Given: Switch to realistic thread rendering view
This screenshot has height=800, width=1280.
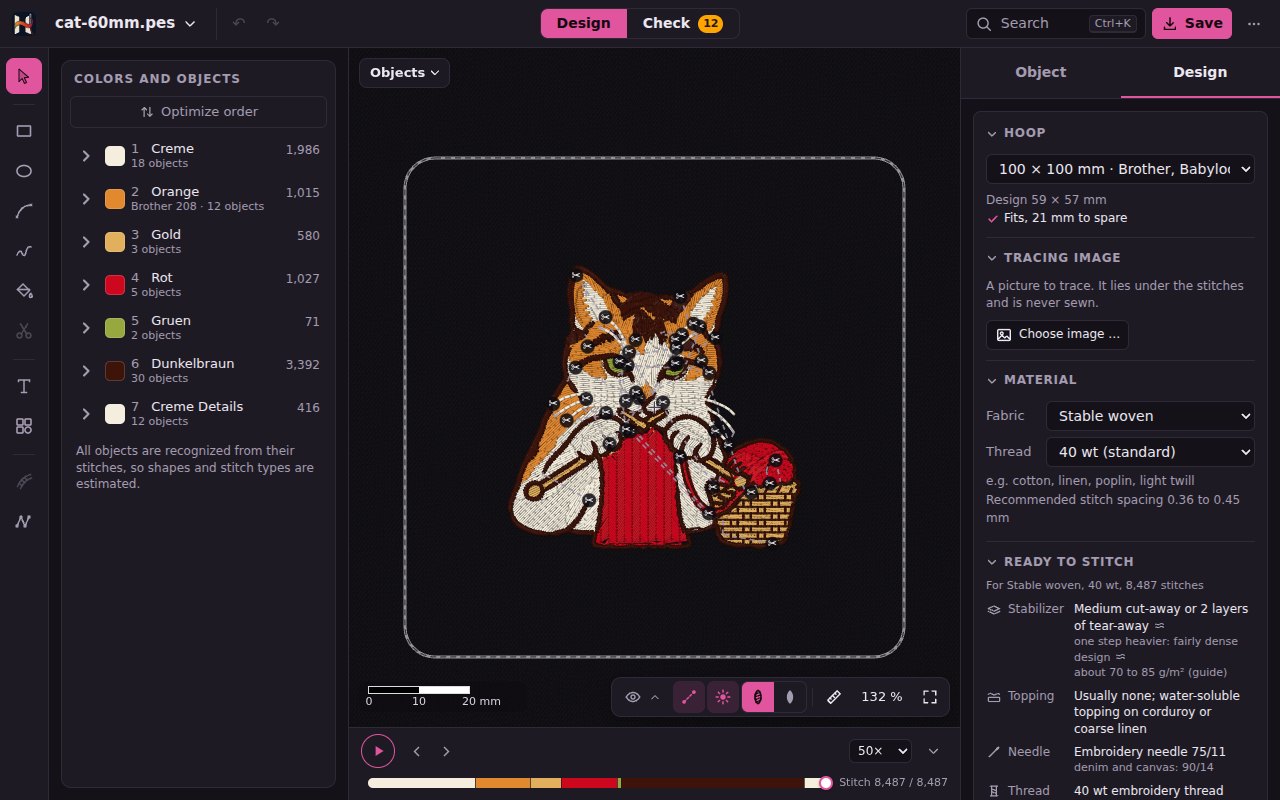Looking at the screenshot, I should click(758, 697).
